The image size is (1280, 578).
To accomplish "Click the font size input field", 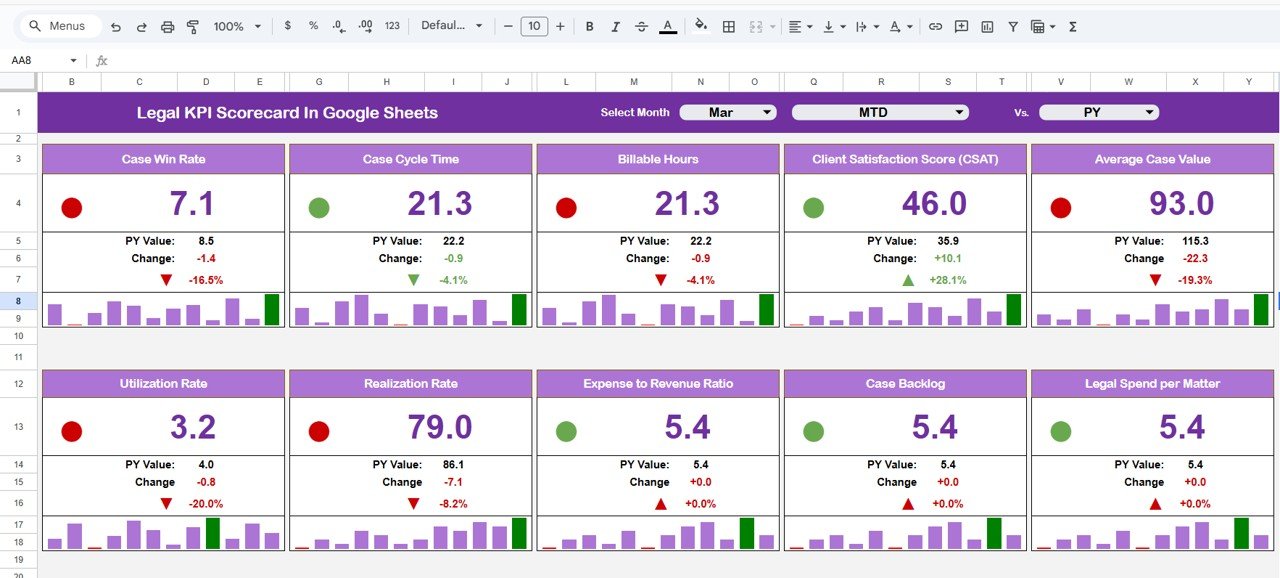I will click(x=534, y=26).
